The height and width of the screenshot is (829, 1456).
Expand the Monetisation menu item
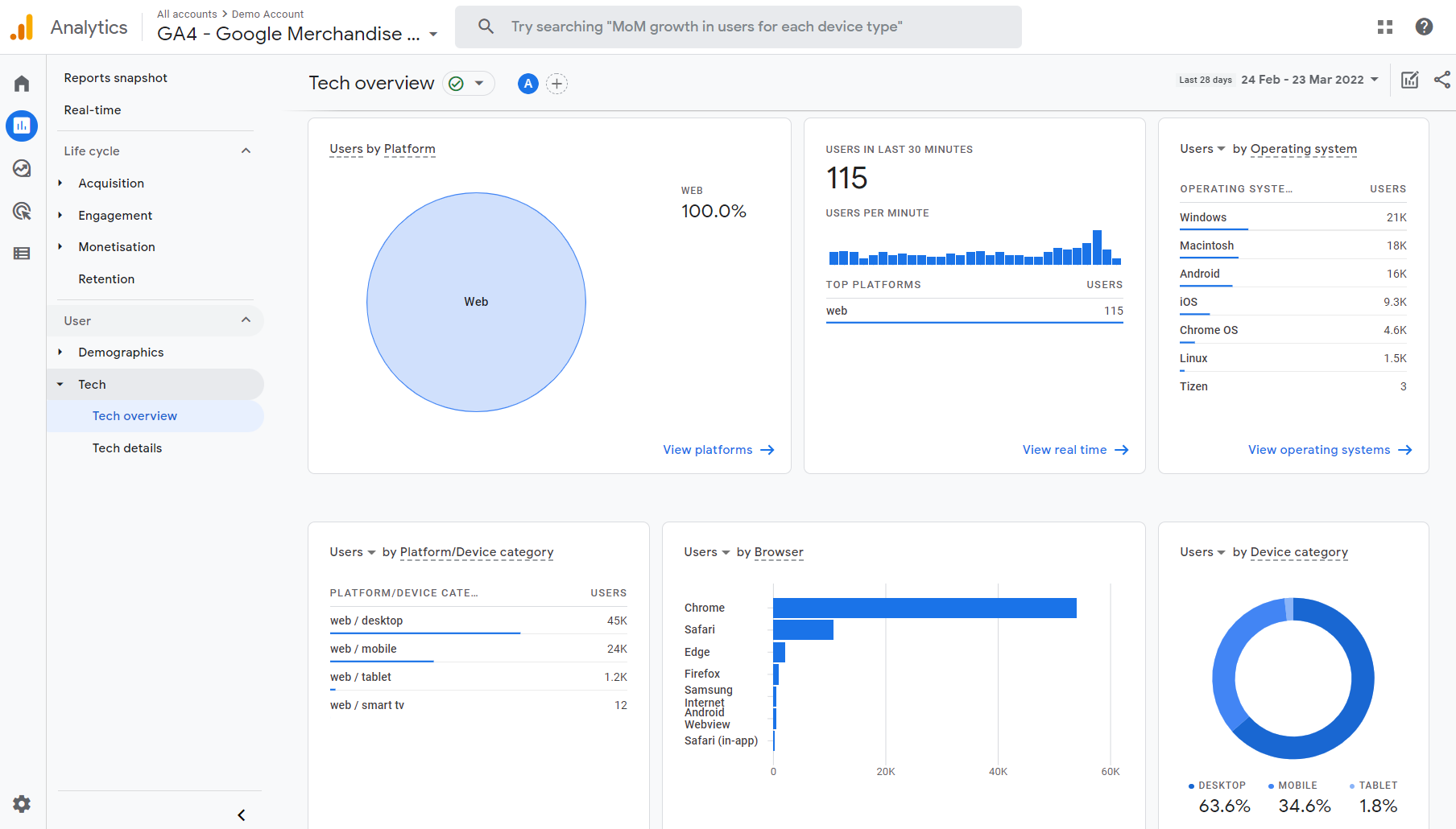pyautogui.click(x=60, y=247)
